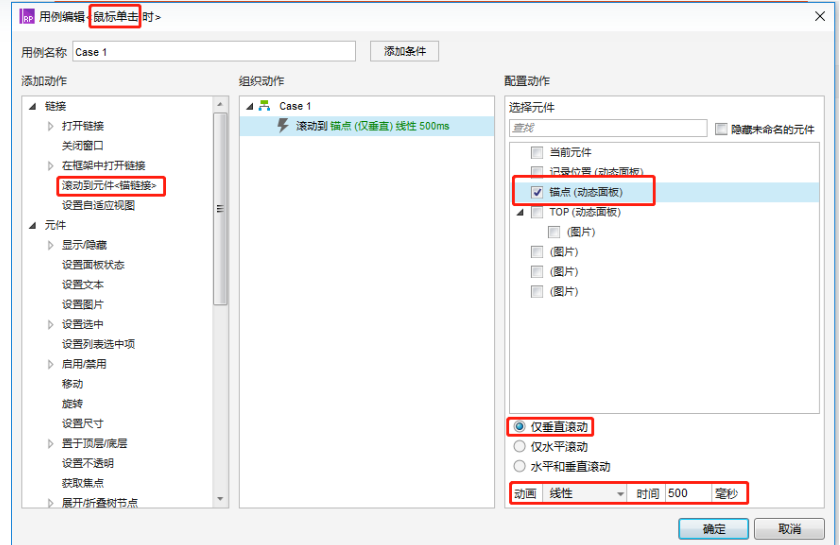The width and height of the screenshot is (840, 545).
Task: Click the Case 1 tree icon
Action: point(265,106)
